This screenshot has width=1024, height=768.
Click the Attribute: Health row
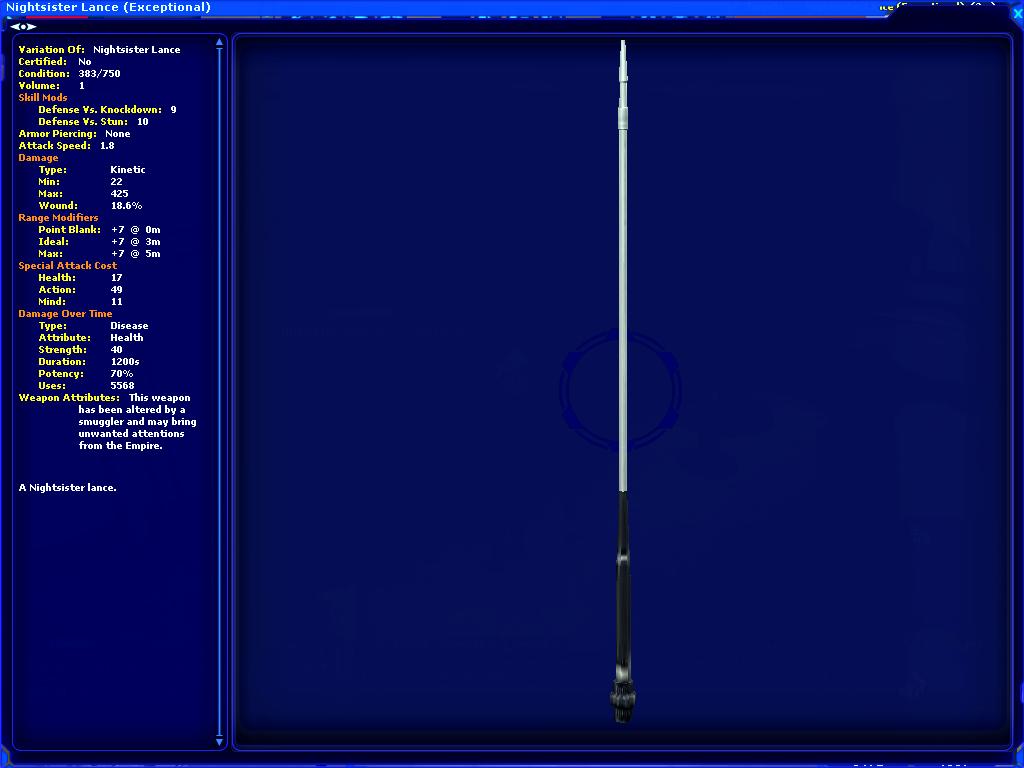tap(91, 338)
